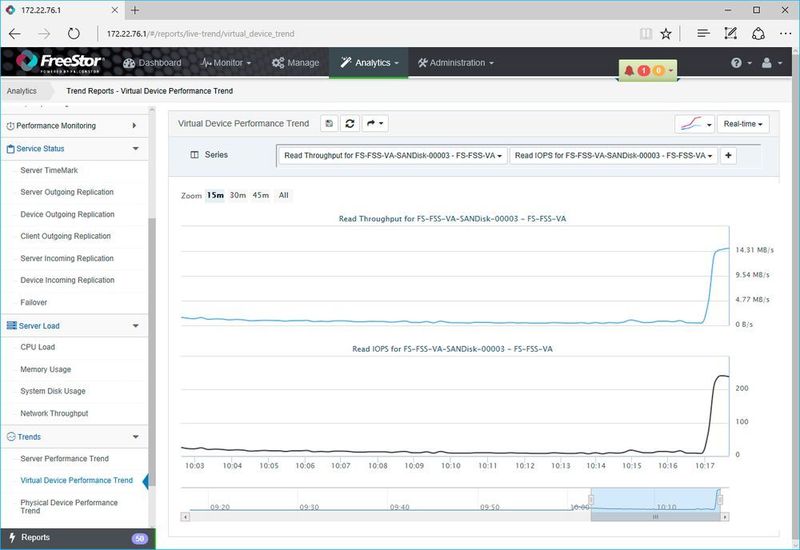Open the Read IOPS series dropdown
Screen dimensions: 800x550
click(x=613, y=156)
